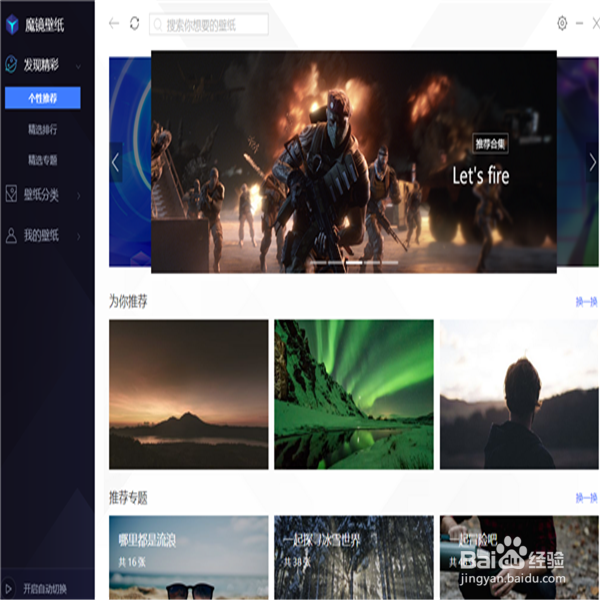This screenshot has height=600, width=600.
Task: Expand the 壁纸分类 section arrow
Action: (78, 196)
